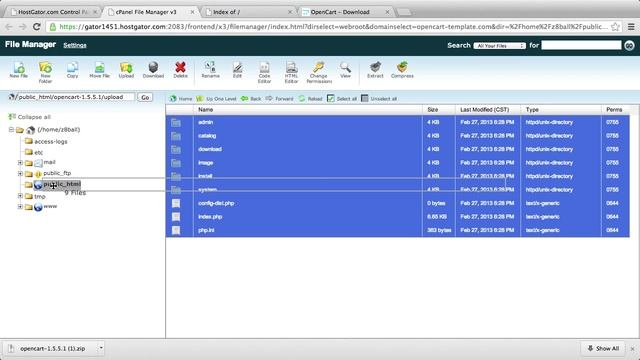The width and height of the screenshot is (640, 360).
Task: Open Change Permissions tool
Action: click(319, 72)
